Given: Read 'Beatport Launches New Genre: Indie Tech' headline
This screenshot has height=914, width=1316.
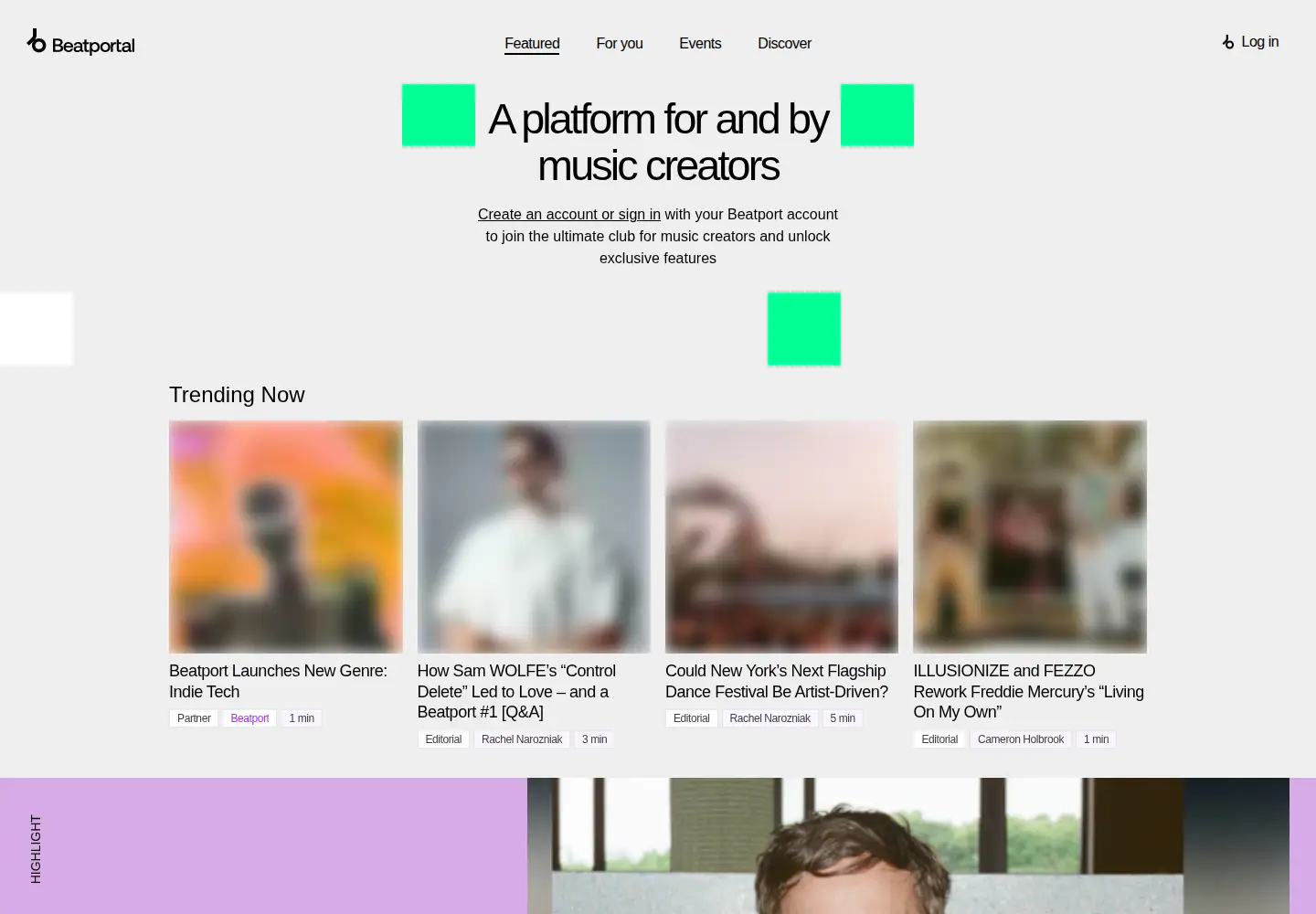Looking at the screenshot, I should [x=278, y=681].
